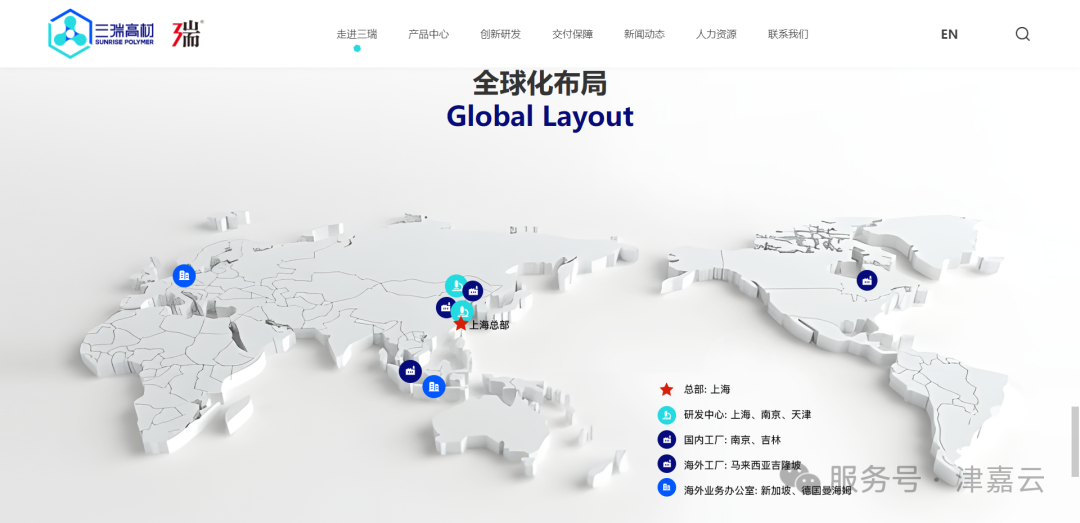Click the teal R&D center legend icon
Image resolution: width=1080 pixels, height=523 pixels.
[x=666, y=416]
